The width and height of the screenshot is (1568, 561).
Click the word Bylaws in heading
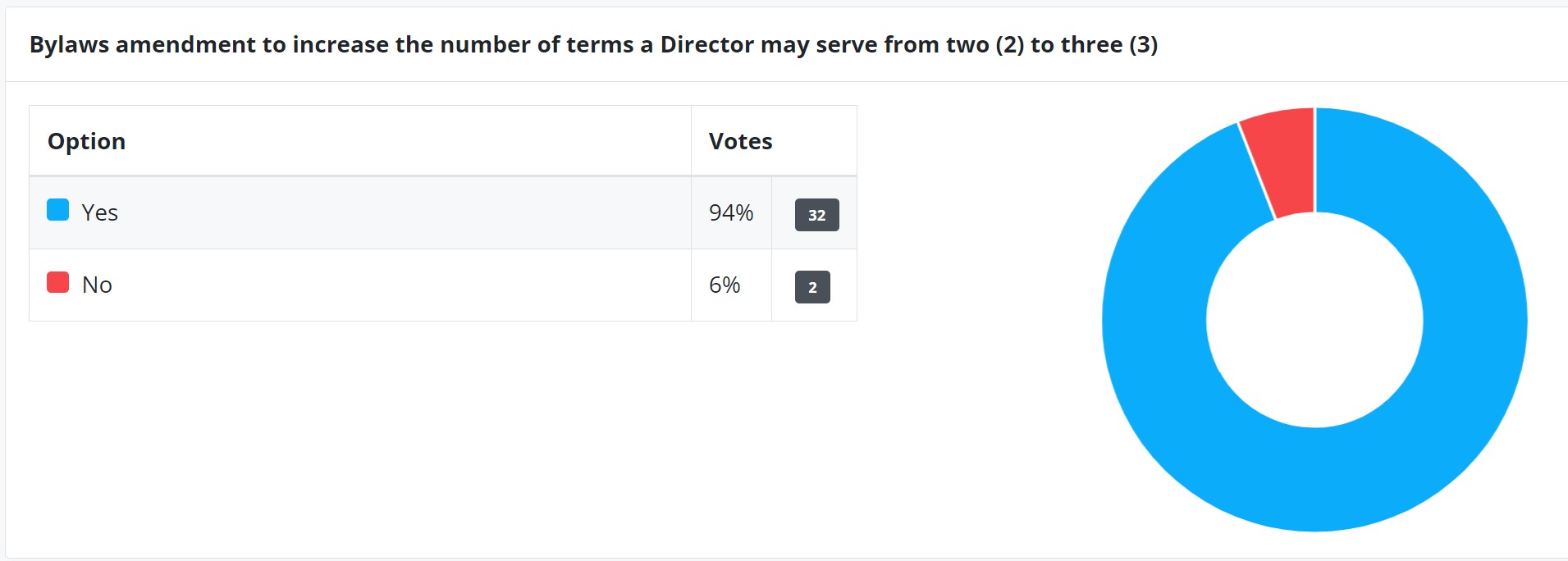[x=69, y=44]
